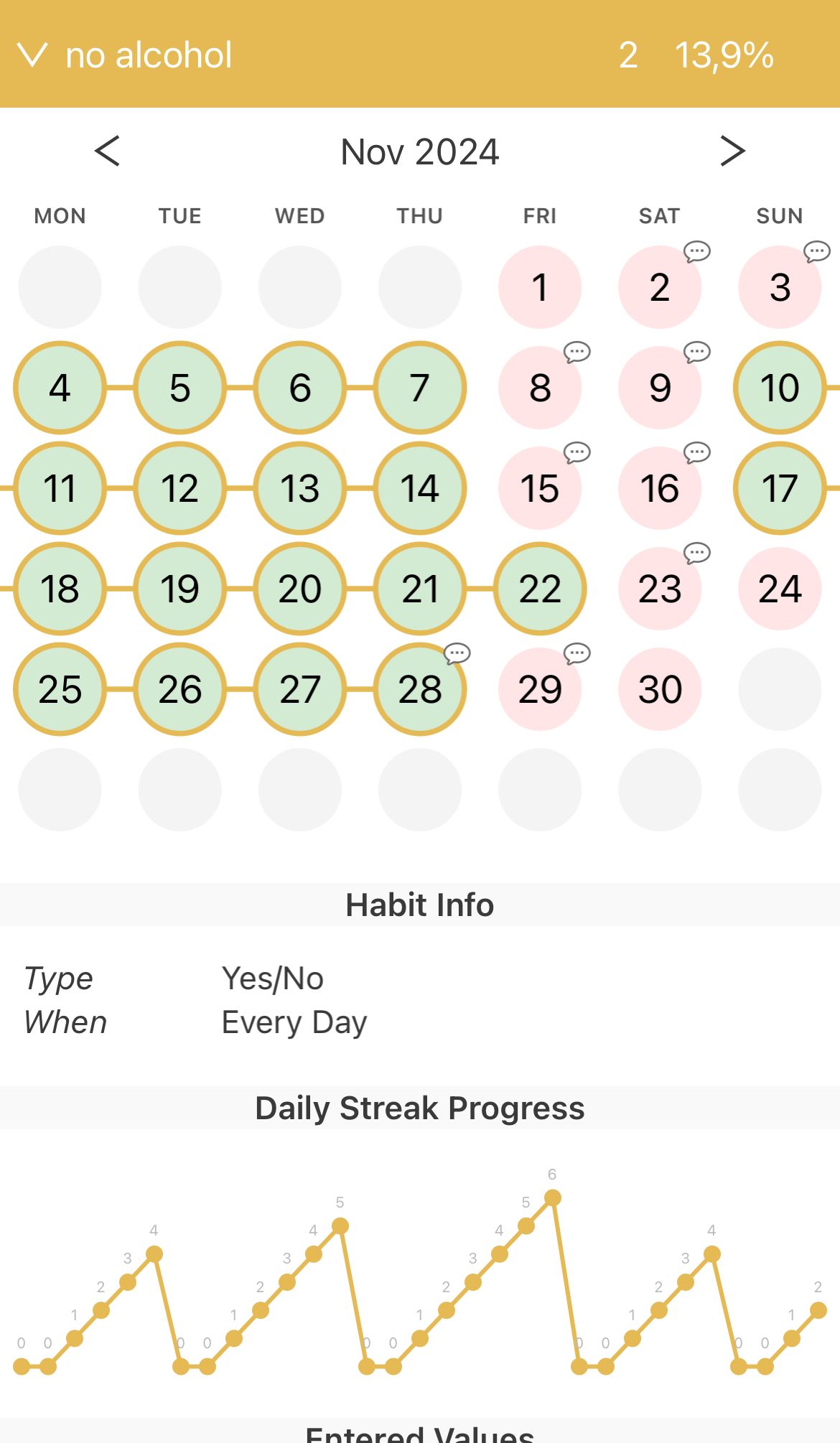Image resolution: width=840 pixels, height=1443 pixels.
Task: Open the comment bubble on November 2
Action: [x=696, y=251]
